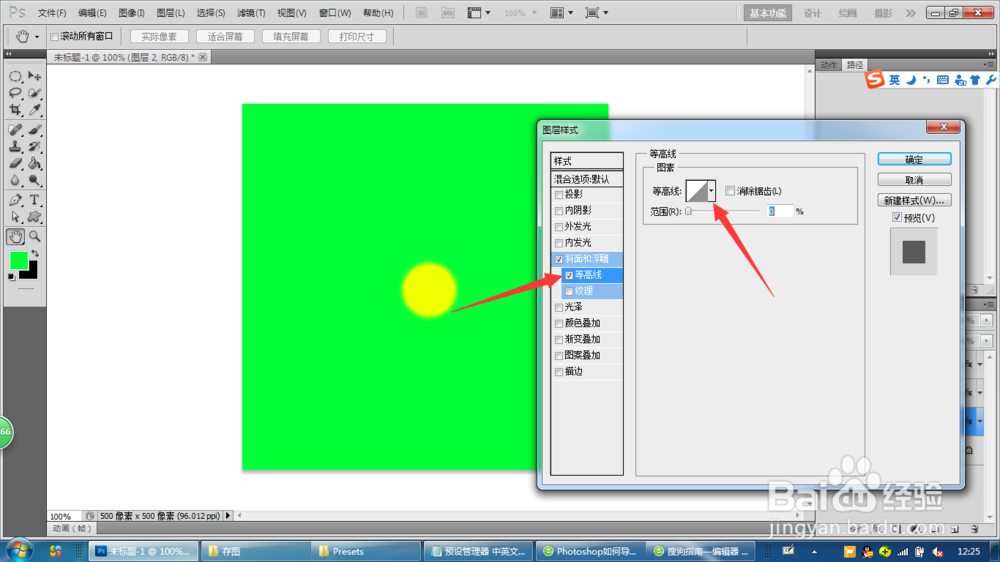Check the 消除锯齿(L) checkbox
This screenshot has width=1000, height=562.
point(730,191)
